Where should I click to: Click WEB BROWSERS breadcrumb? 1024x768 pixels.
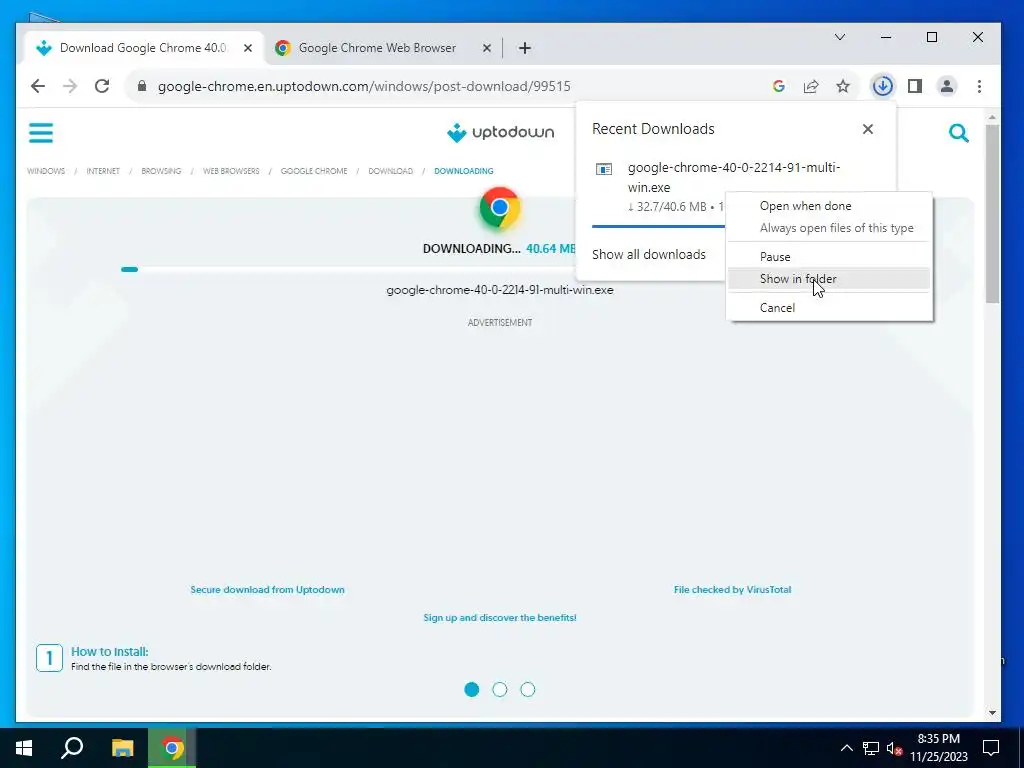pyautogui.click(x=231, y=171)
